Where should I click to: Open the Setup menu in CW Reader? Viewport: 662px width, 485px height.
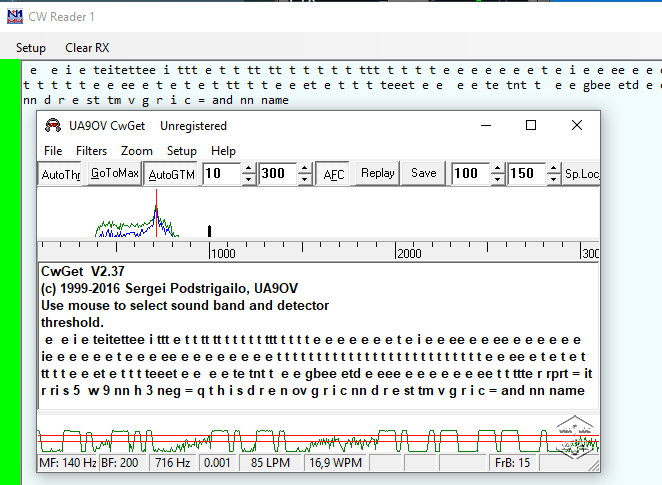click(x=30, y=48)
